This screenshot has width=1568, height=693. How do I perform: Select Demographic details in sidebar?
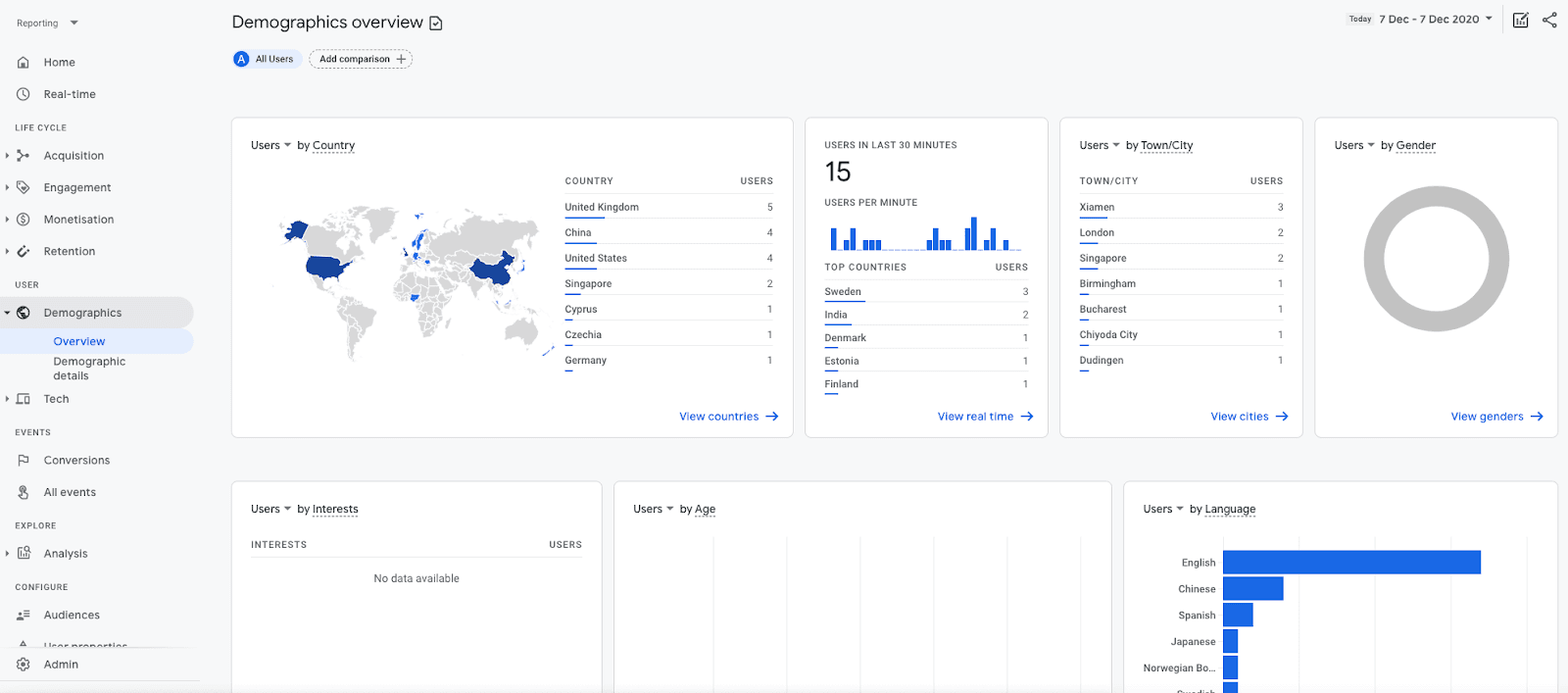click(89, 369)
